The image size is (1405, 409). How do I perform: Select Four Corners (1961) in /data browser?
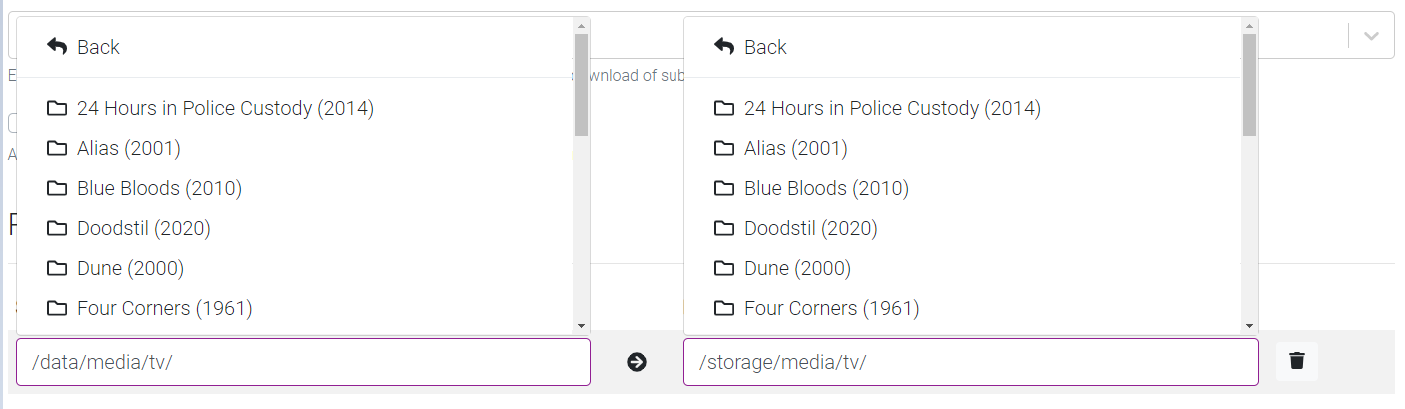(x=164, y=308)
